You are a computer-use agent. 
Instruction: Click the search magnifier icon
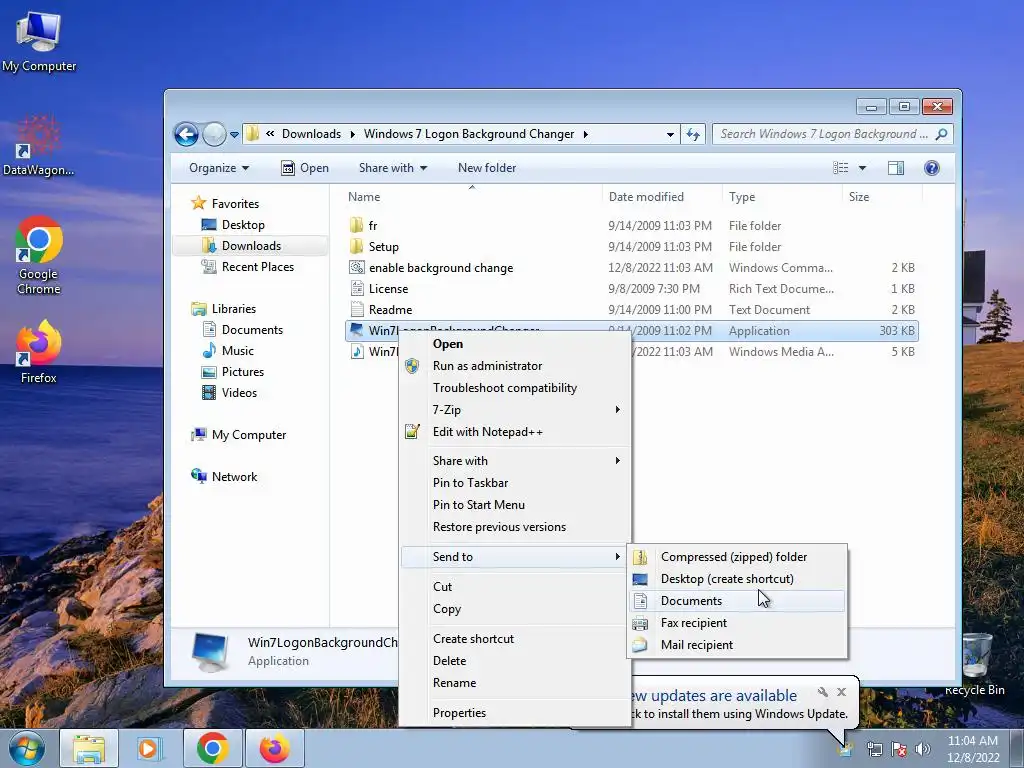tap(941, 134)
